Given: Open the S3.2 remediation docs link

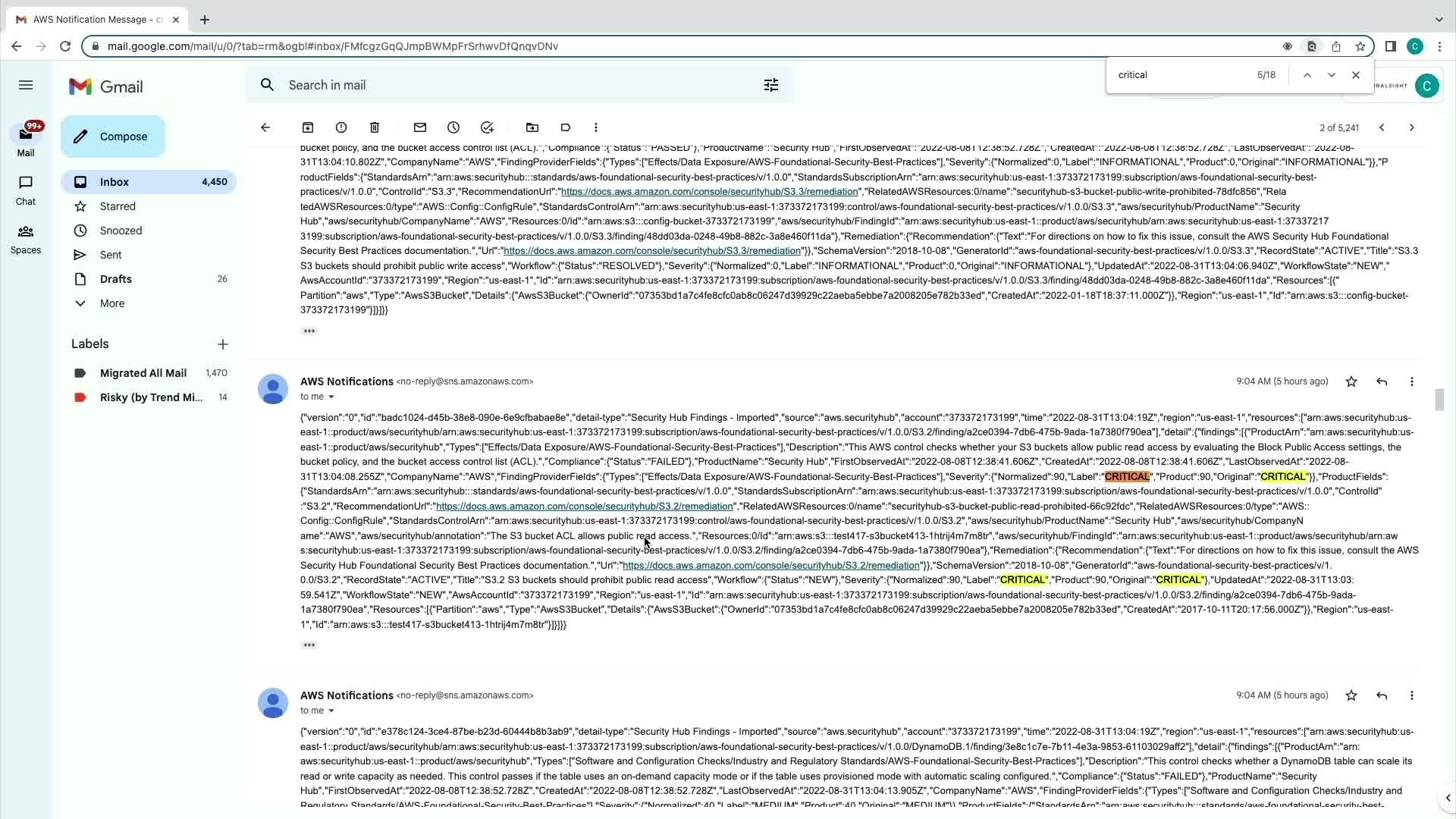Looking at the screenshot, I should [584, 507].
